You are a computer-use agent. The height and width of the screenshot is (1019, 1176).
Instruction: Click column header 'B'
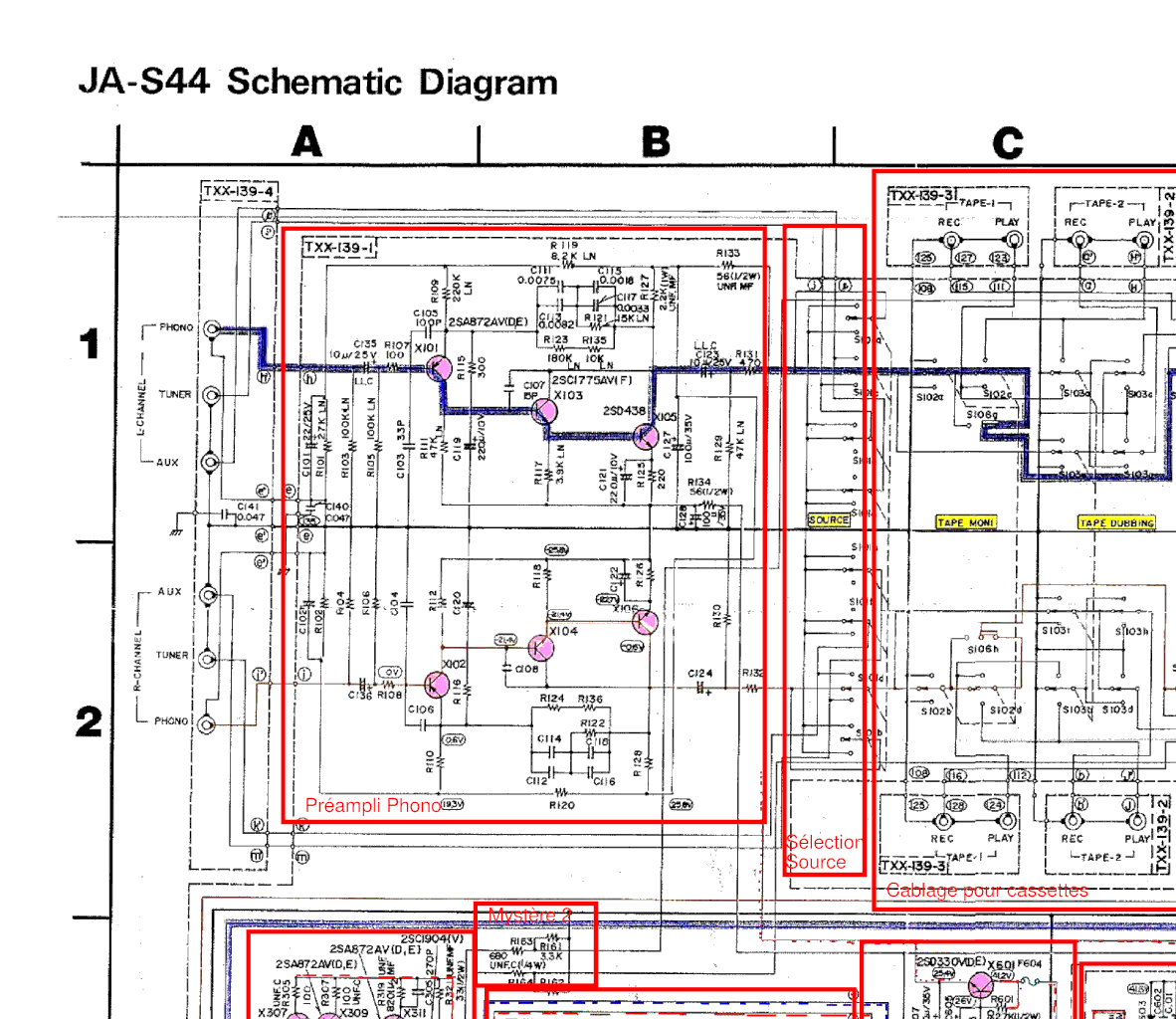tap(656, 141)
